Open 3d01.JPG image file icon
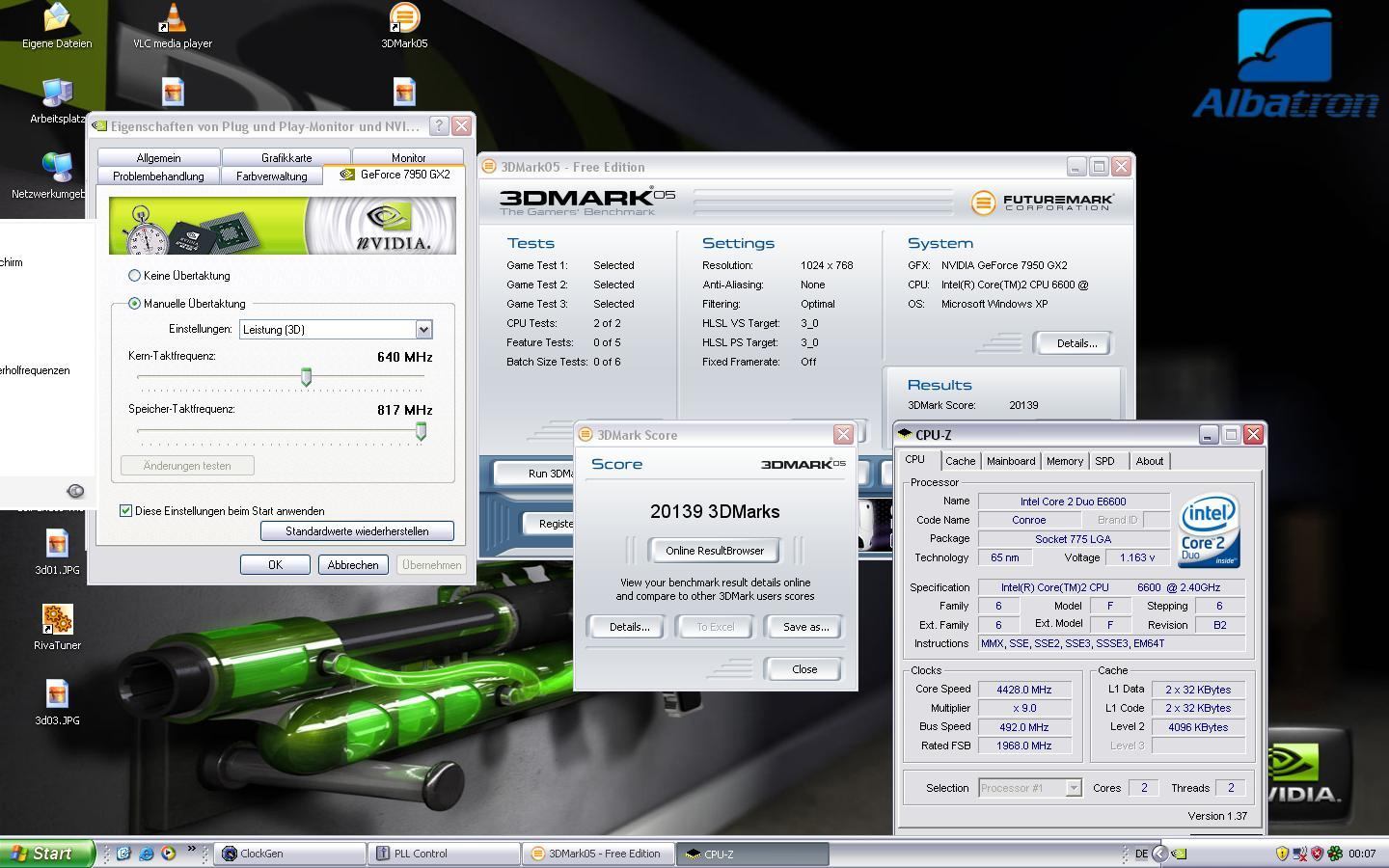 (x=57, y=553)
